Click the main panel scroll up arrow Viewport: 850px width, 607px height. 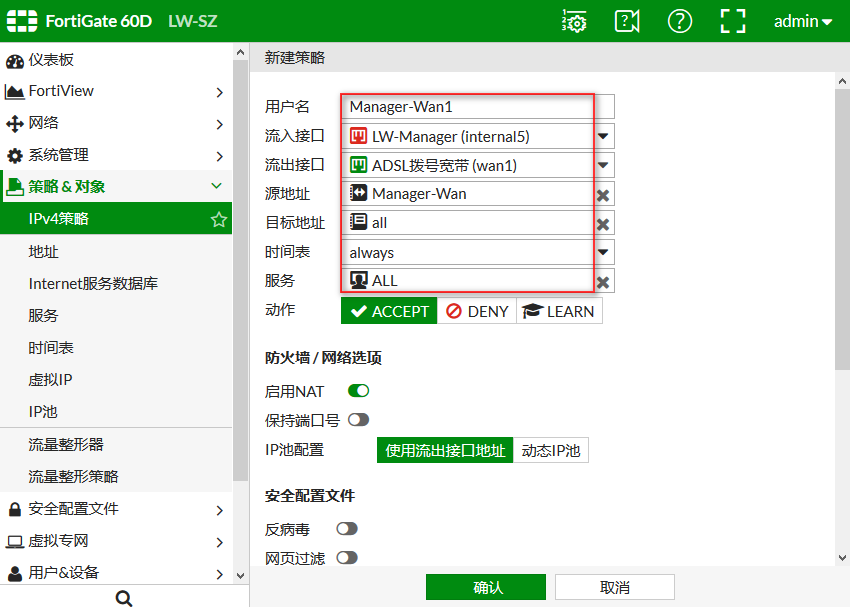(x=842, y=82)
